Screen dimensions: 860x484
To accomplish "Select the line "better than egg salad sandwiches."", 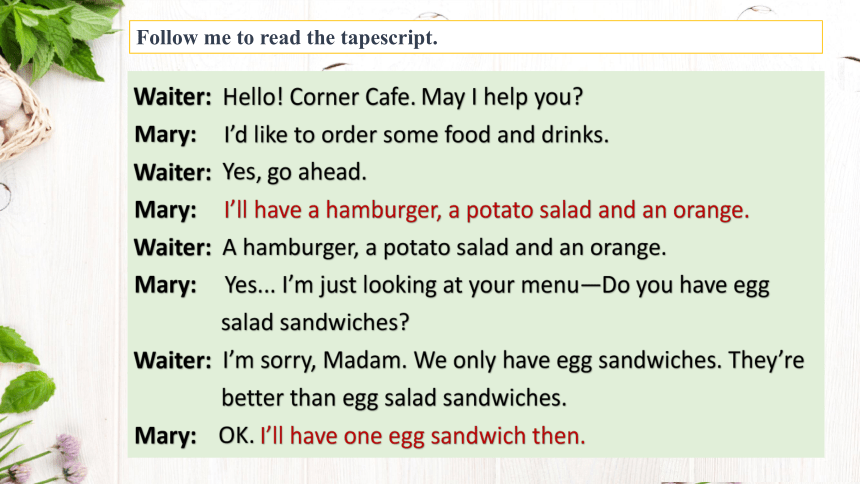I will pyautogui.click(x=394, y=398).
